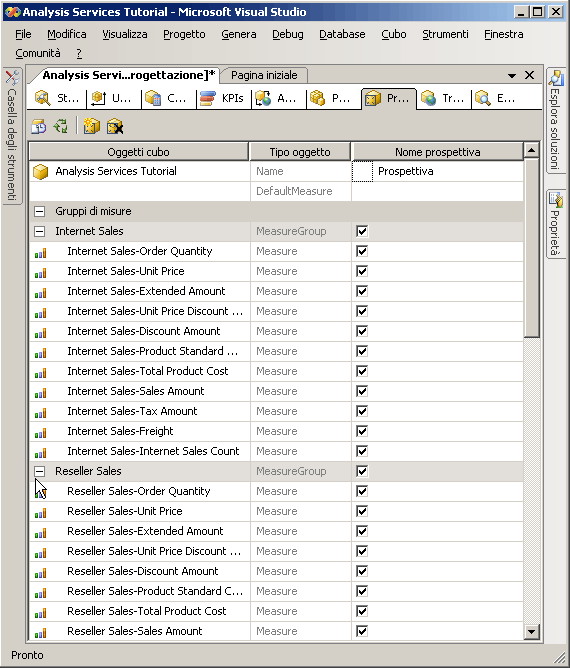Open the Progetto menu

pyautogui.click(x=184, y=34)
